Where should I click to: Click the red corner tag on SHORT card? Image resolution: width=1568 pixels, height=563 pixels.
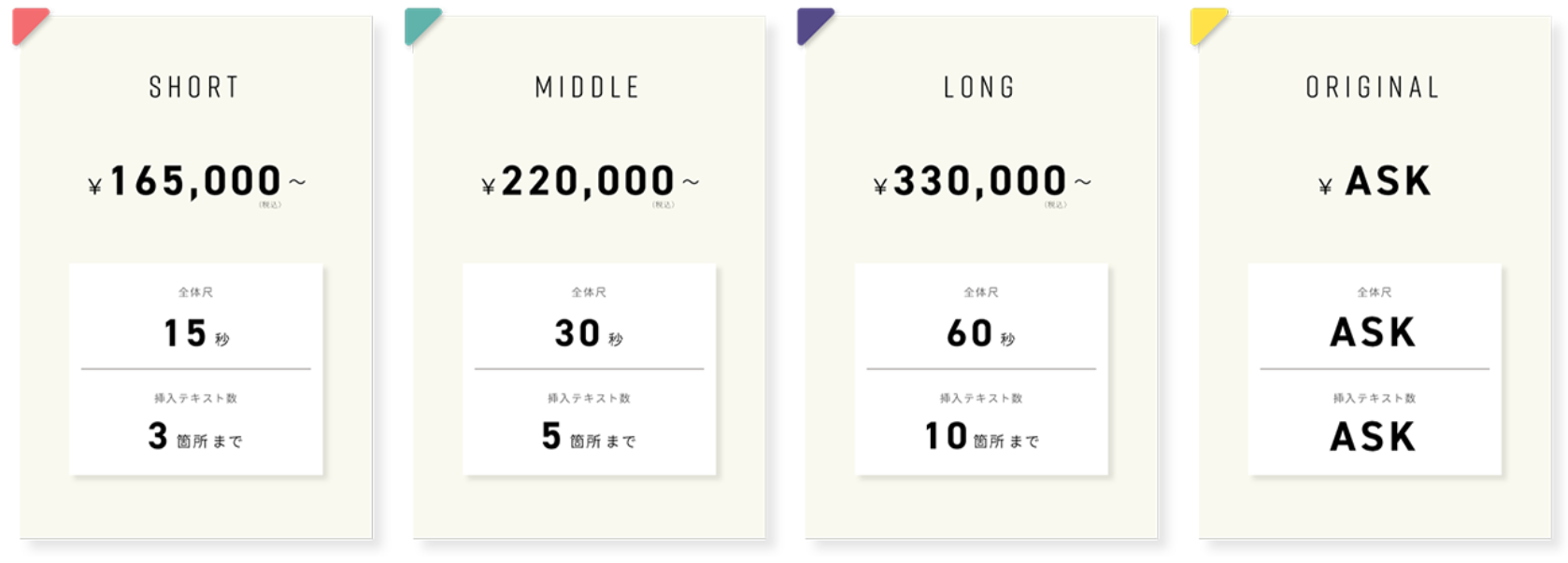pos(26,22)
